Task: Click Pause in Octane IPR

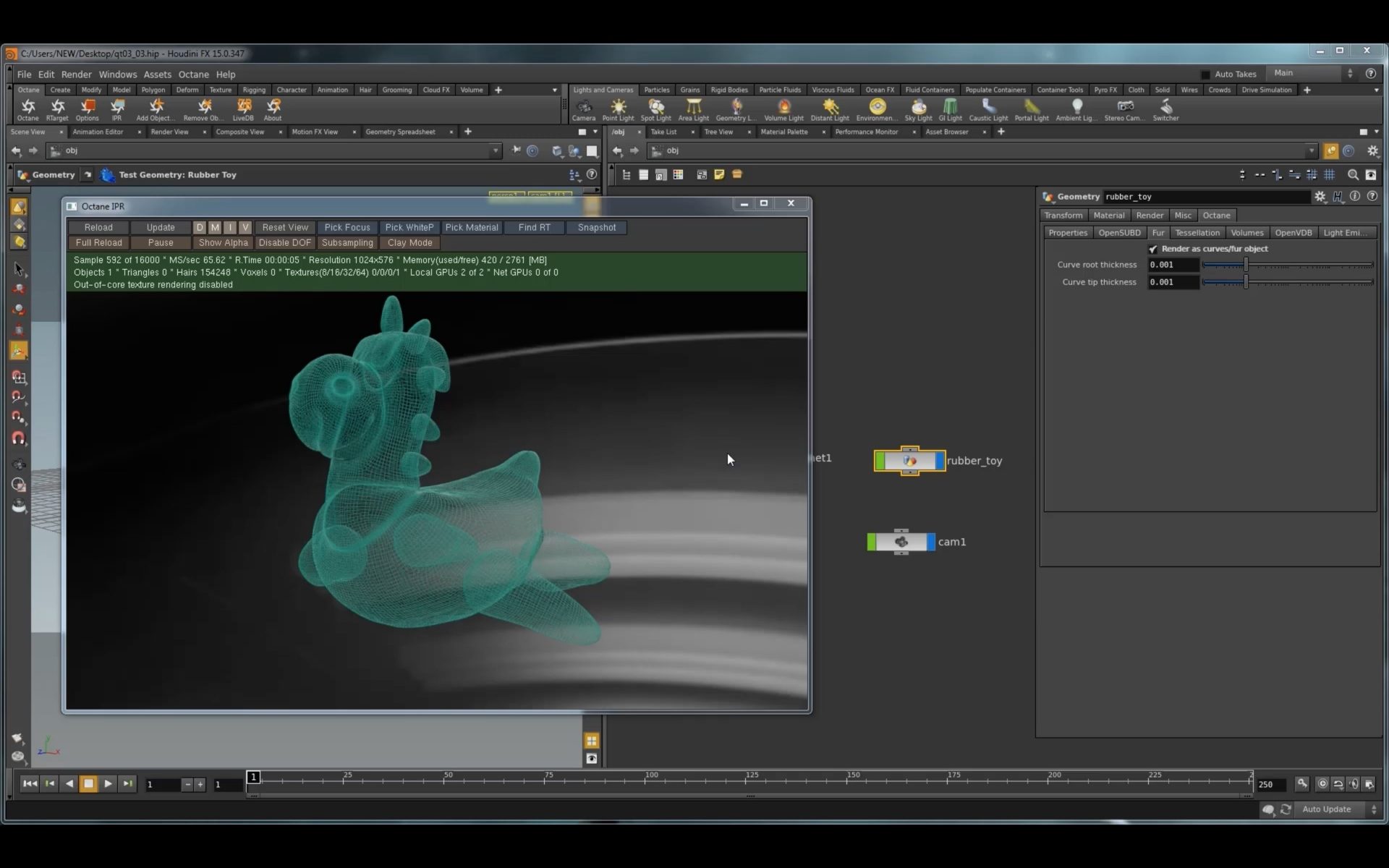Action: click(161, 243)
